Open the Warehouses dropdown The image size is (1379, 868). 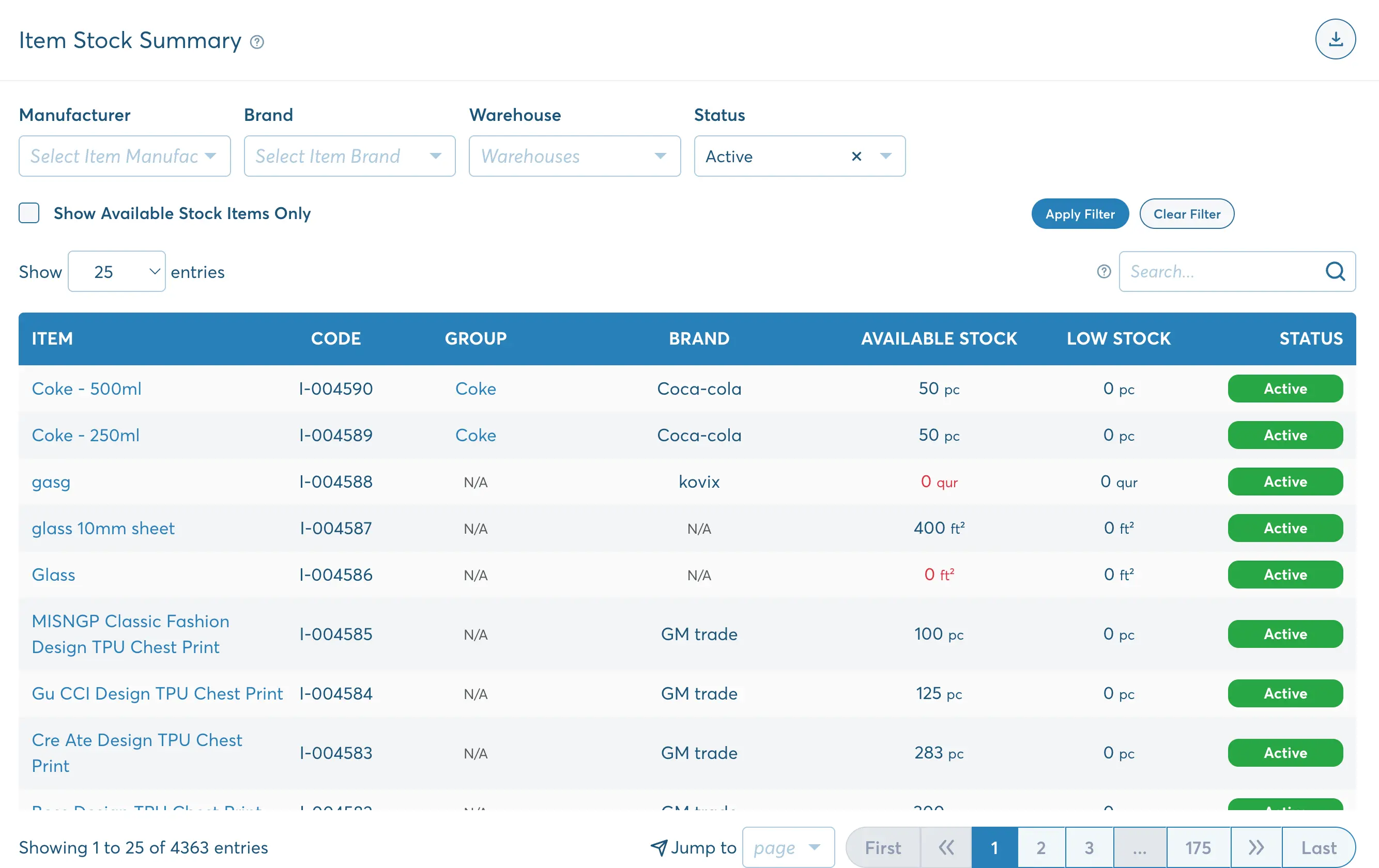coord(574,156)
